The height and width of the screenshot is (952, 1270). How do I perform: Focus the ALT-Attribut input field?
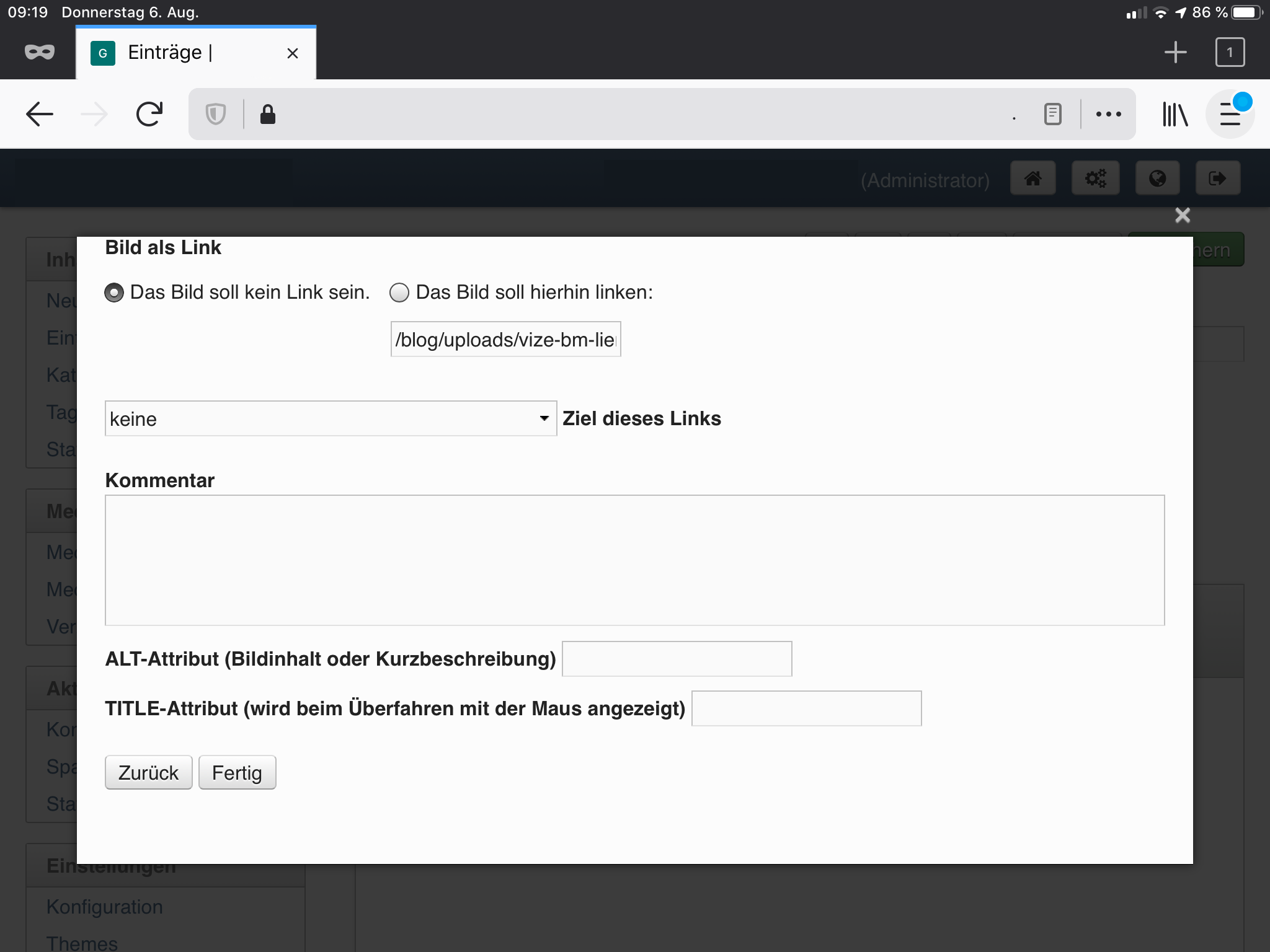point(677,659)
